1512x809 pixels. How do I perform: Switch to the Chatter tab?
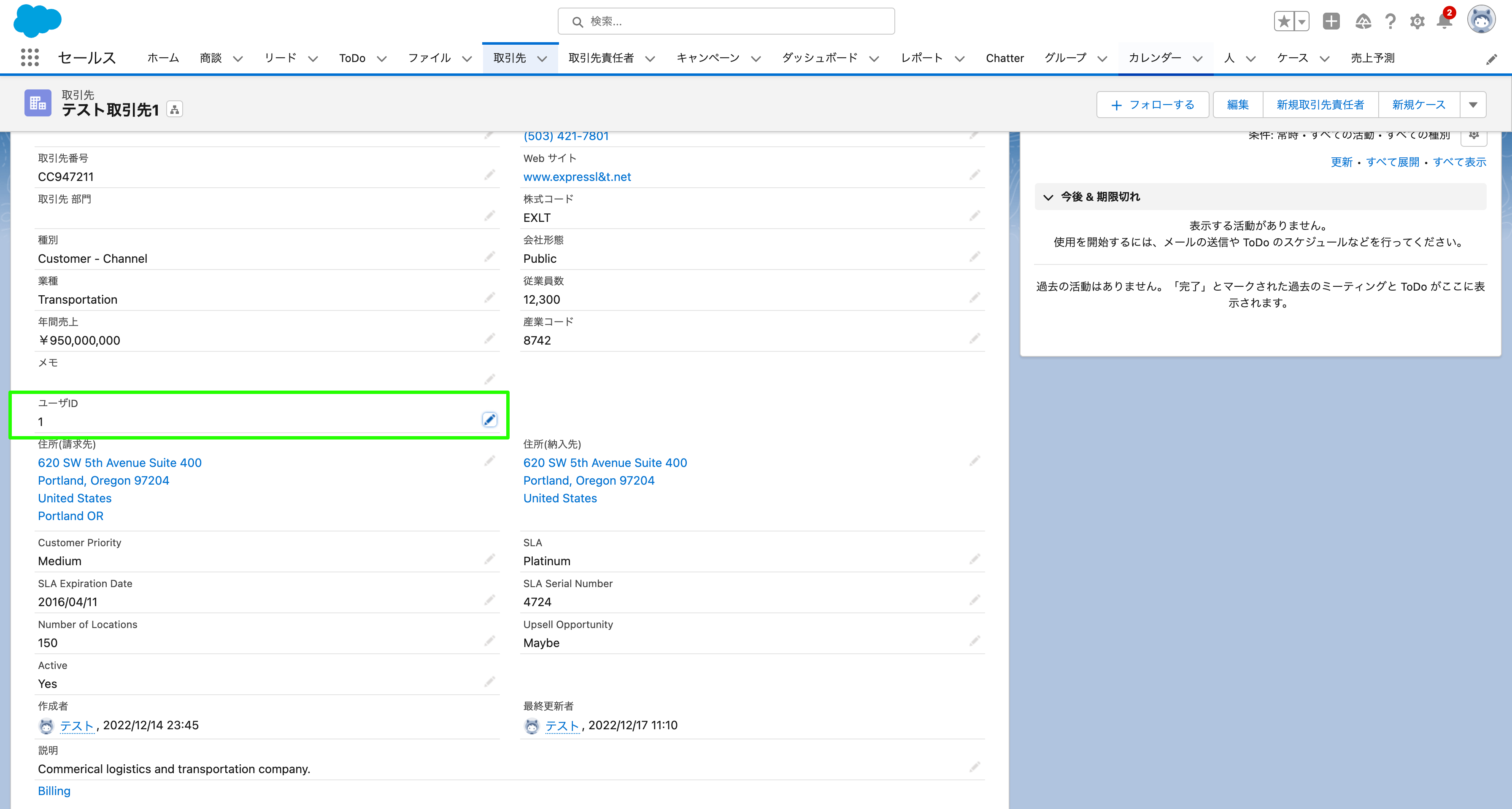[x=1005, y=58]
